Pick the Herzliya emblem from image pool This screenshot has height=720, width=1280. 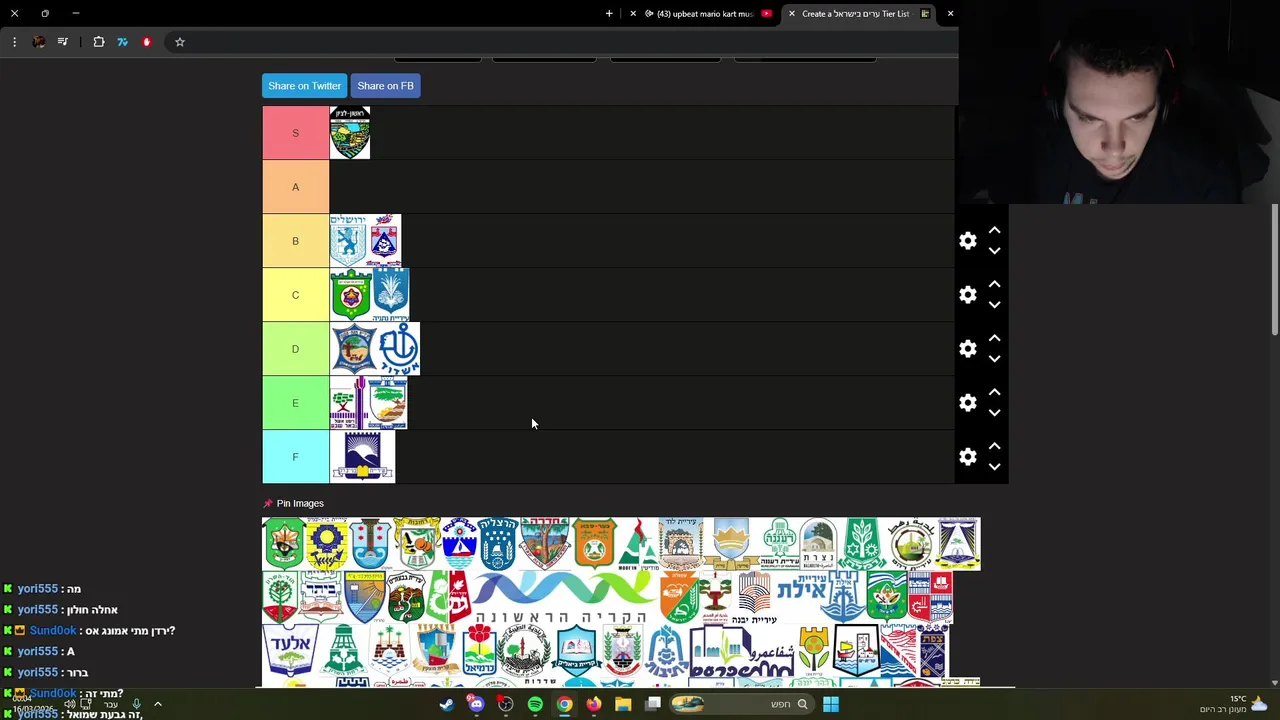[x=498, y=544]
